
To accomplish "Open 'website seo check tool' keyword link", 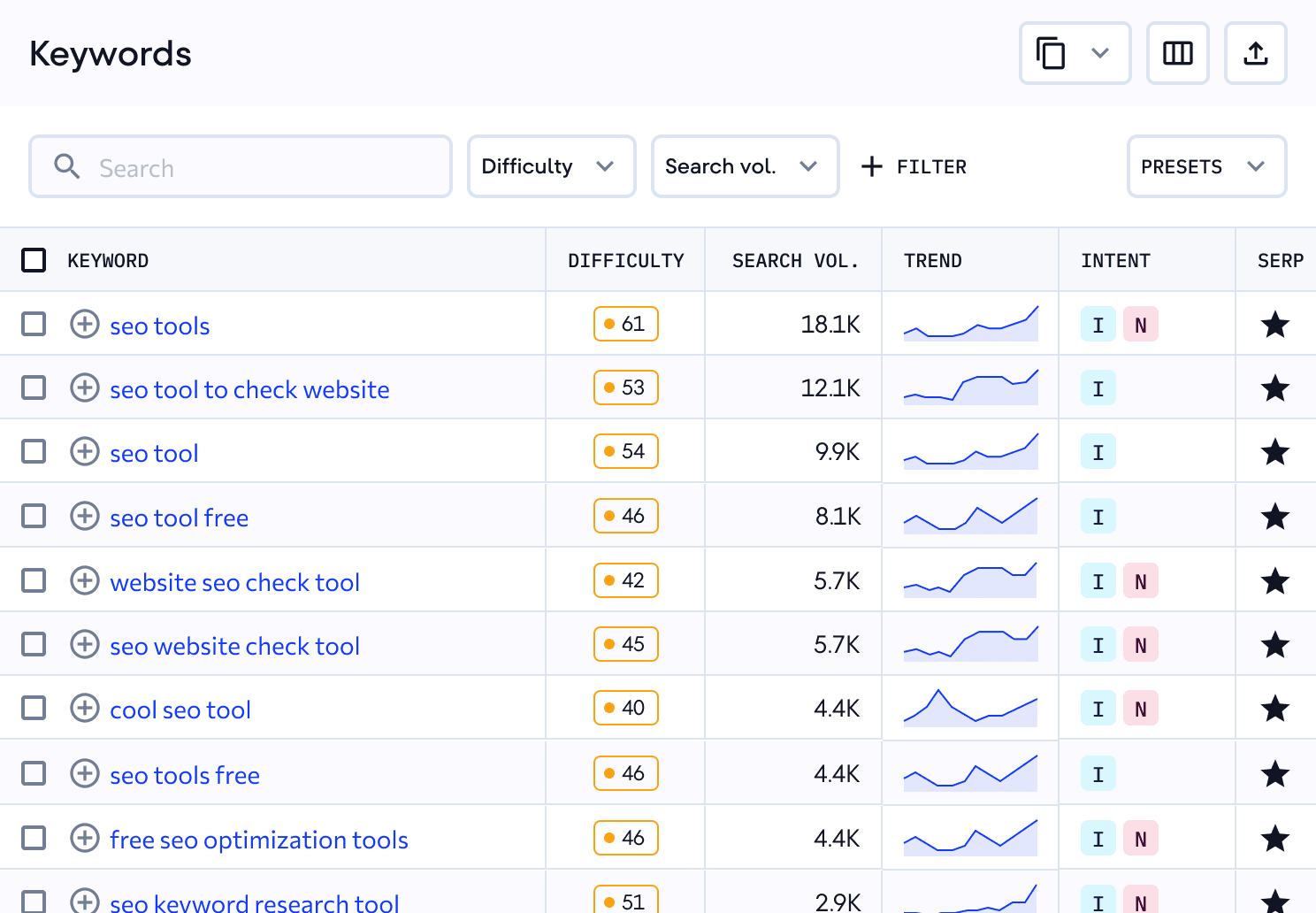I will tap(234, 582).
